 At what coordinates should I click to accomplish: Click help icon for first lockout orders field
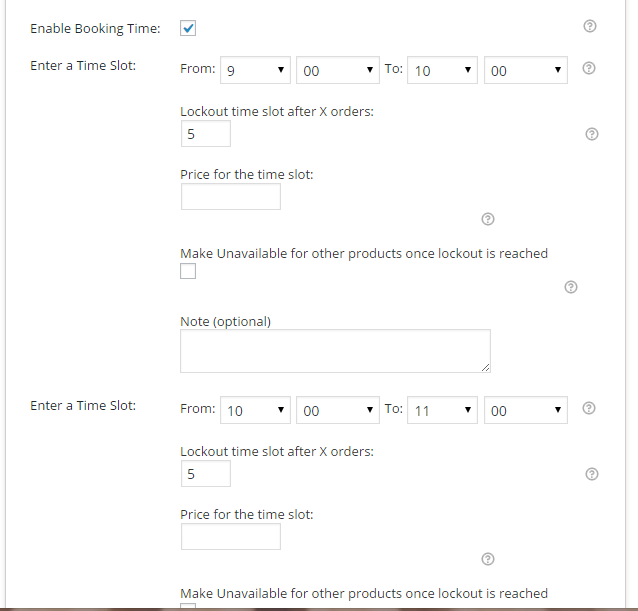pos(592,134)
